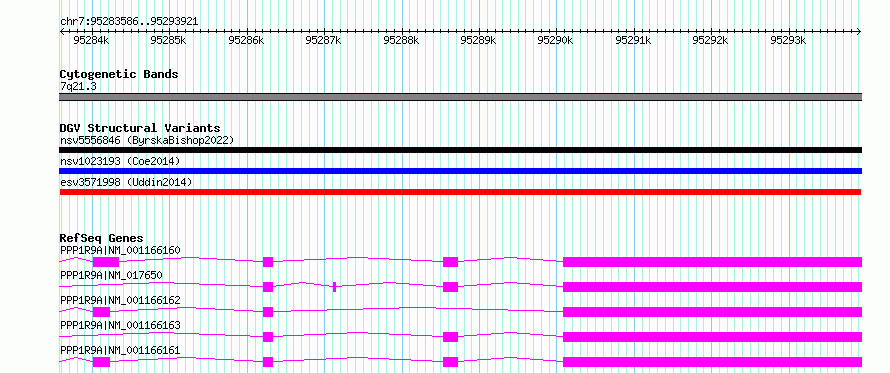Select NM_001166161 long terminal exon past 95290k
Viewport: 890px width, 373px height.
tap(712, 362)
